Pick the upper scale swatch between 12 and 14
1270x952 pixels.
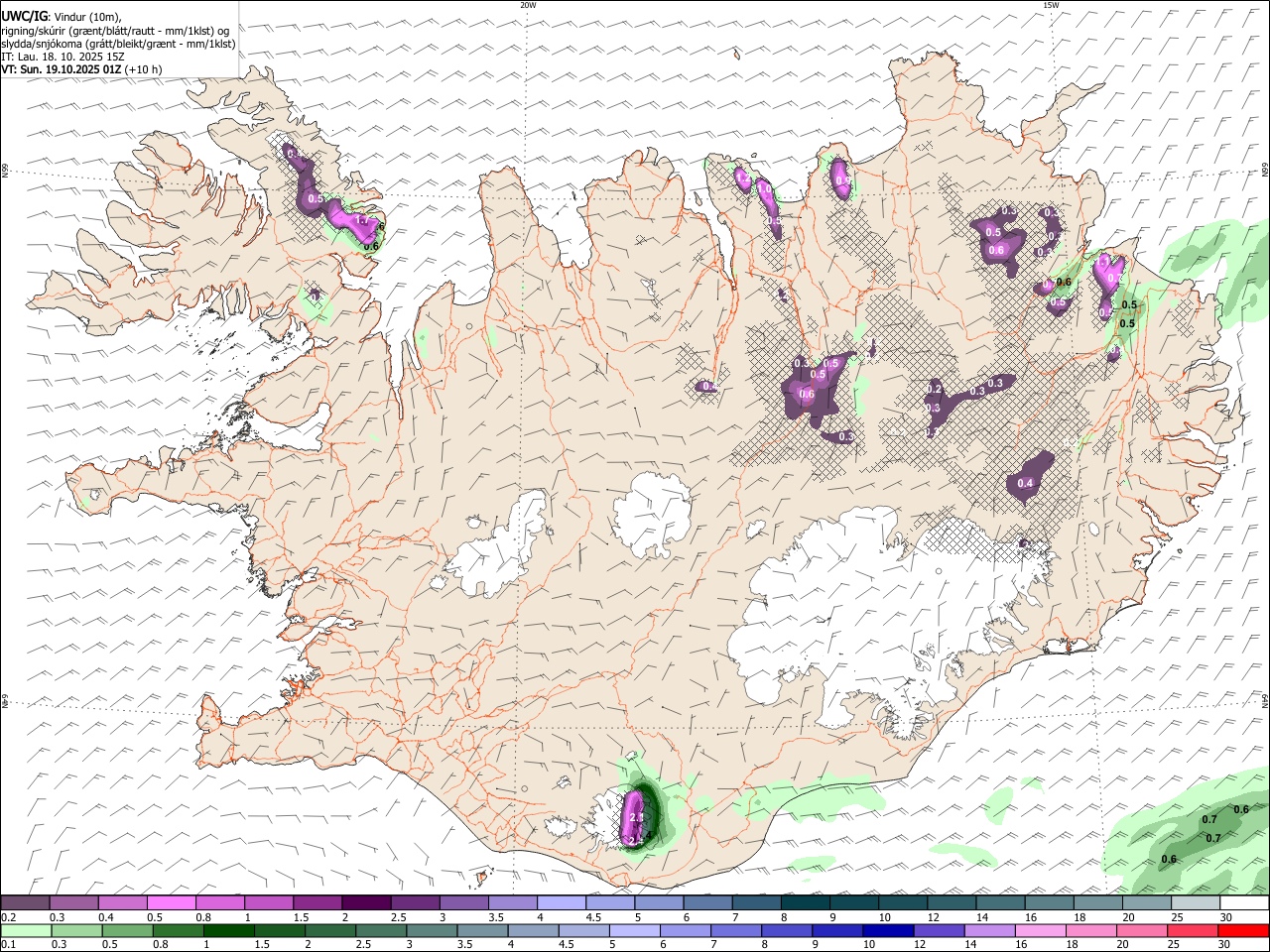point(951,902)
